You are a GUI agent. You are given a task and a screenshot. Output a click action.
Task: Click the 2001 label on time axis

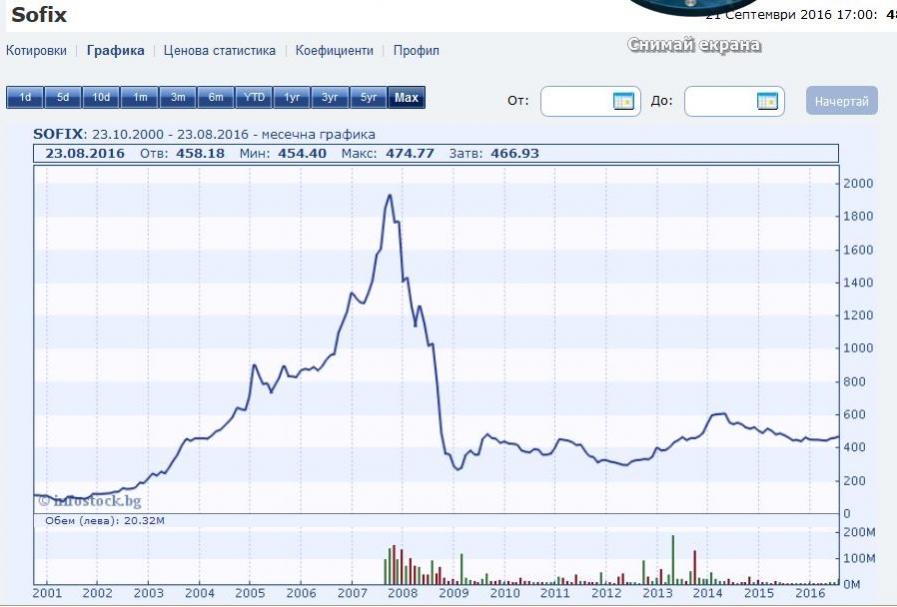(x=47, y=593)
